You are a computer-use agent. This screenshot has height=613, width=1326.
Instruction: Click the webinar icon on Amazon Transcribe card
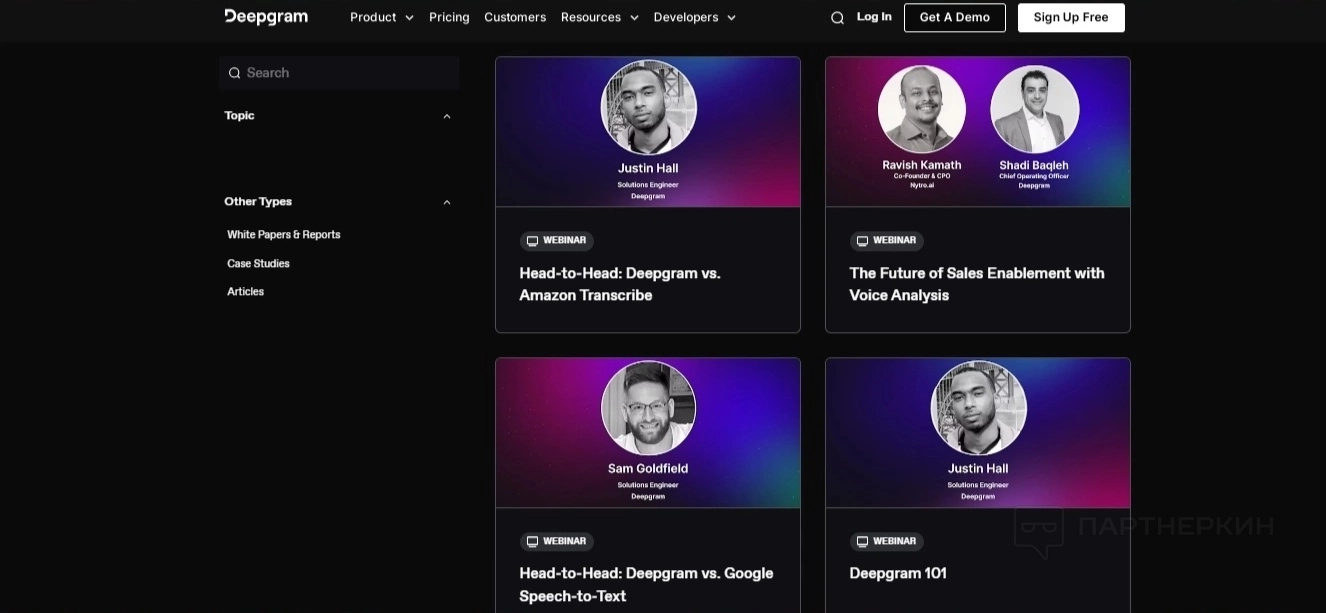pos(533,241)
